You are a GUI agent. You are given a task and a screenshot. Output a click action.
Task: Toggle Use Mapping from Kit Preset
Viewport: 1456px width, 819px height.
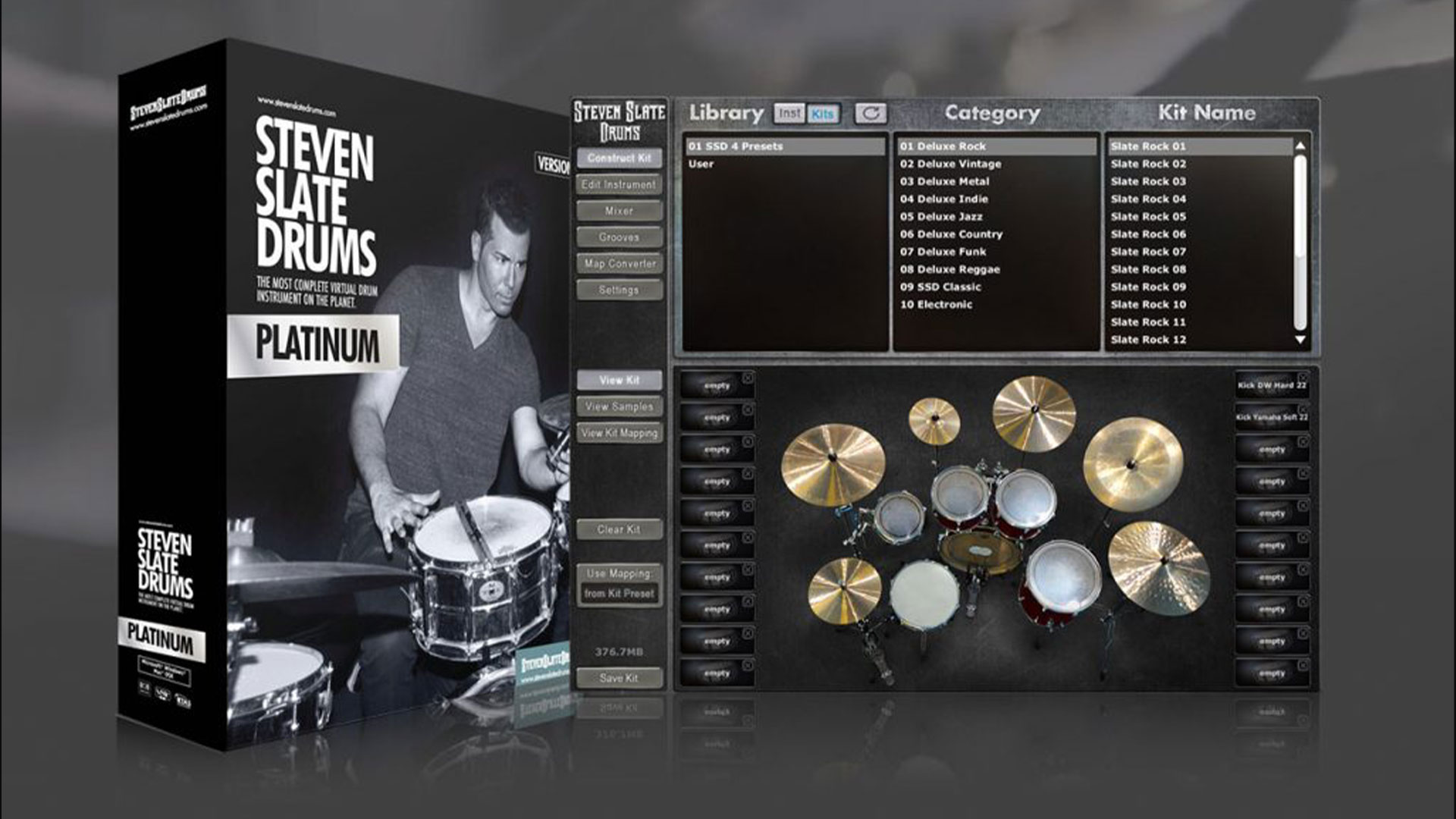point(619,584)
